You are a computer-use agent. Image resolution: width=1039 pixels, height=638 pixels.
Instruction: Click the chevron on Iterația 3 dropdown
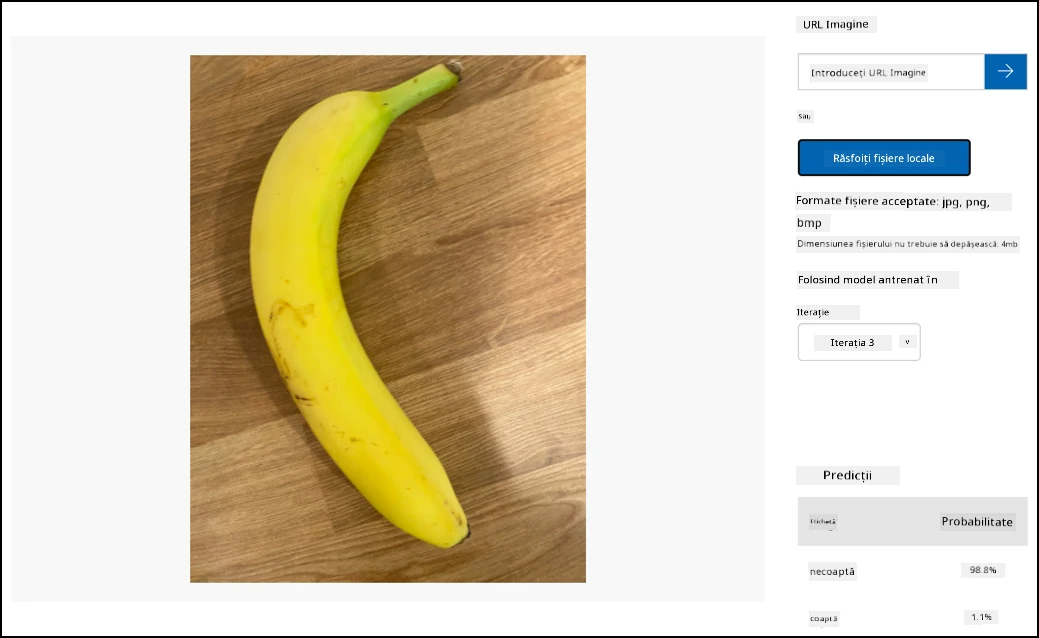pyautogui.click(x=907, y=342)
